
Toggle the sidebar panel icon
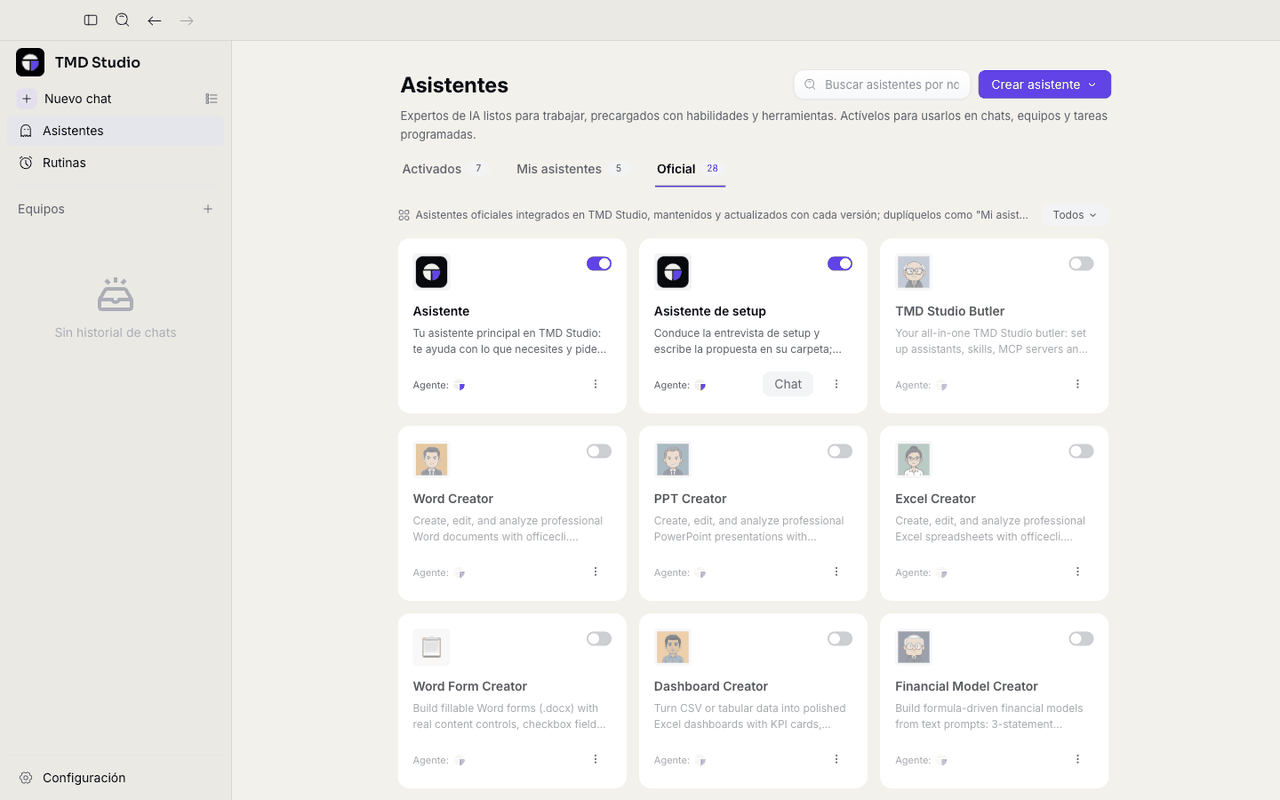91,20
